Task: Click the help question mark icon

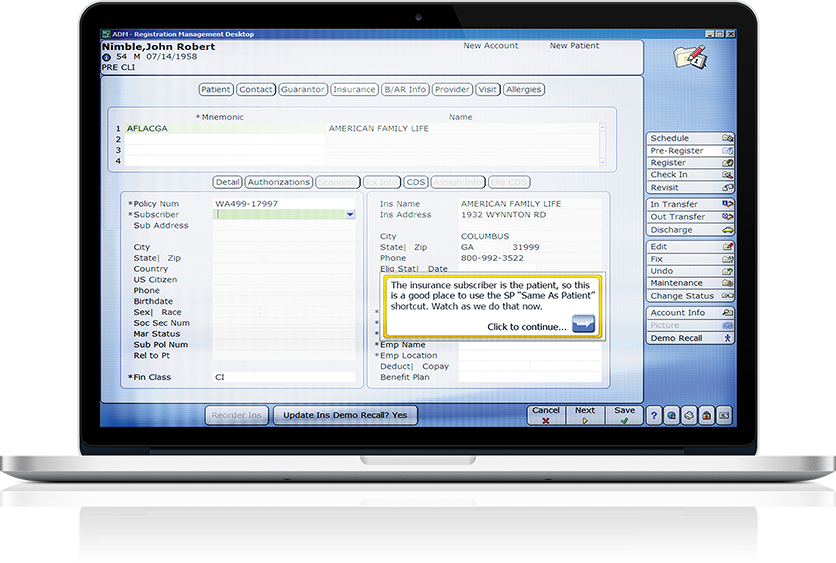Action: click(653, 415)
